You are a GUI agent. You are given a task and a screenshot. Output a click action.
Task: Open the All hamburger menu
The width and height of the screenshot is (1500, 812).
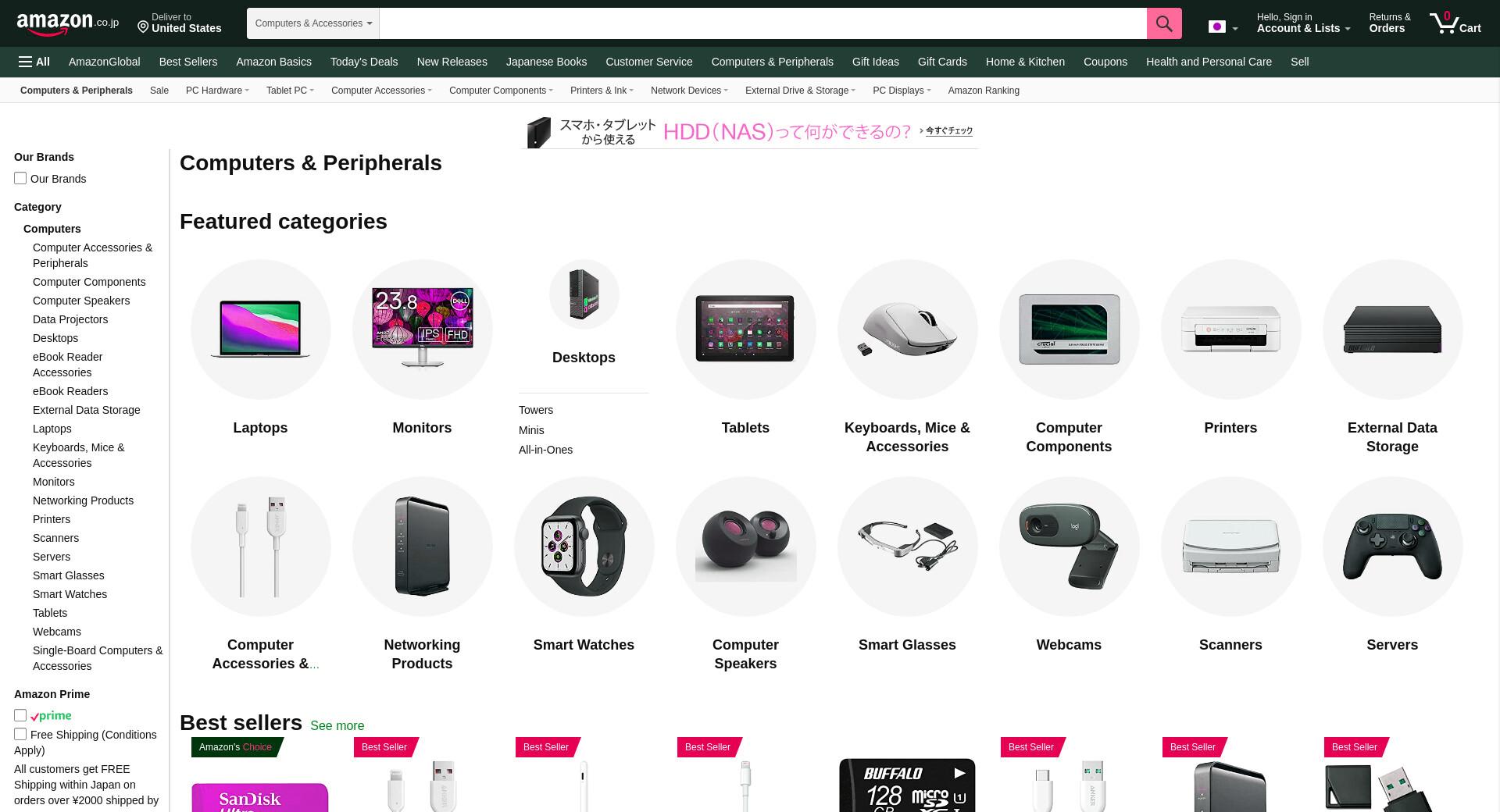(34, 62)
